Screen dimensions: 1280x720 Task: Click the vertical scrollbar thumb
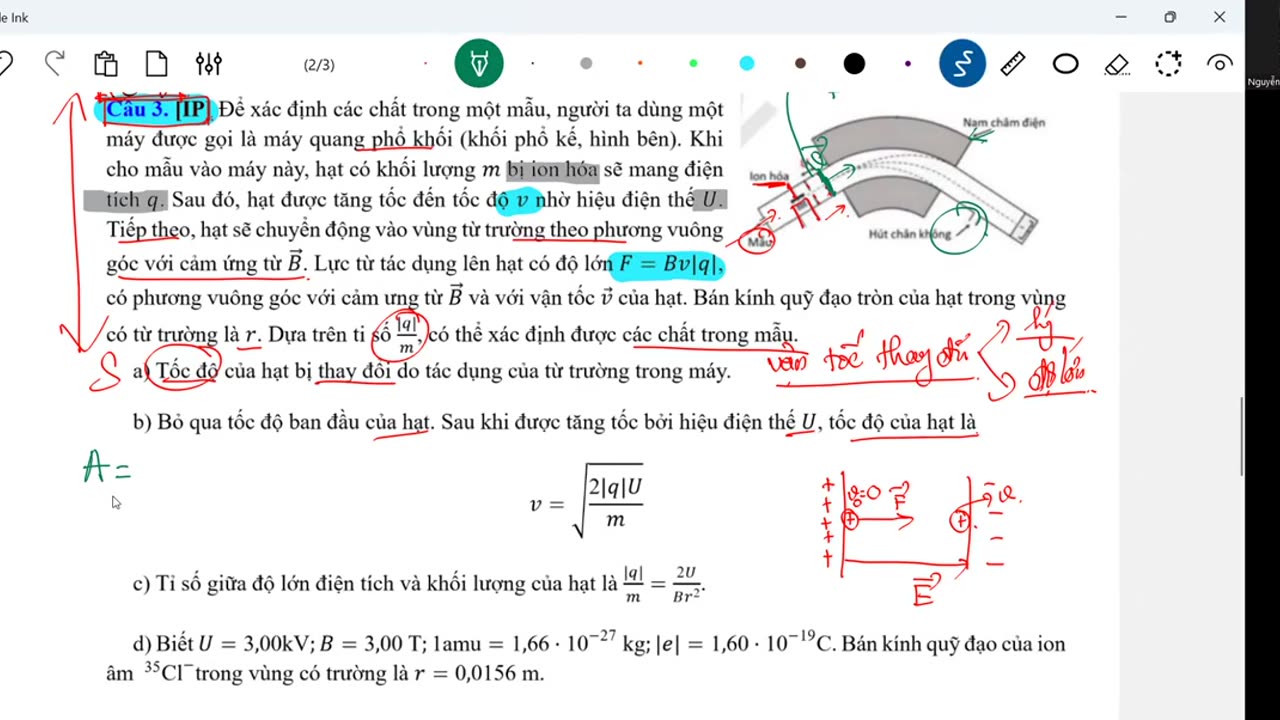coord(1242,437)
